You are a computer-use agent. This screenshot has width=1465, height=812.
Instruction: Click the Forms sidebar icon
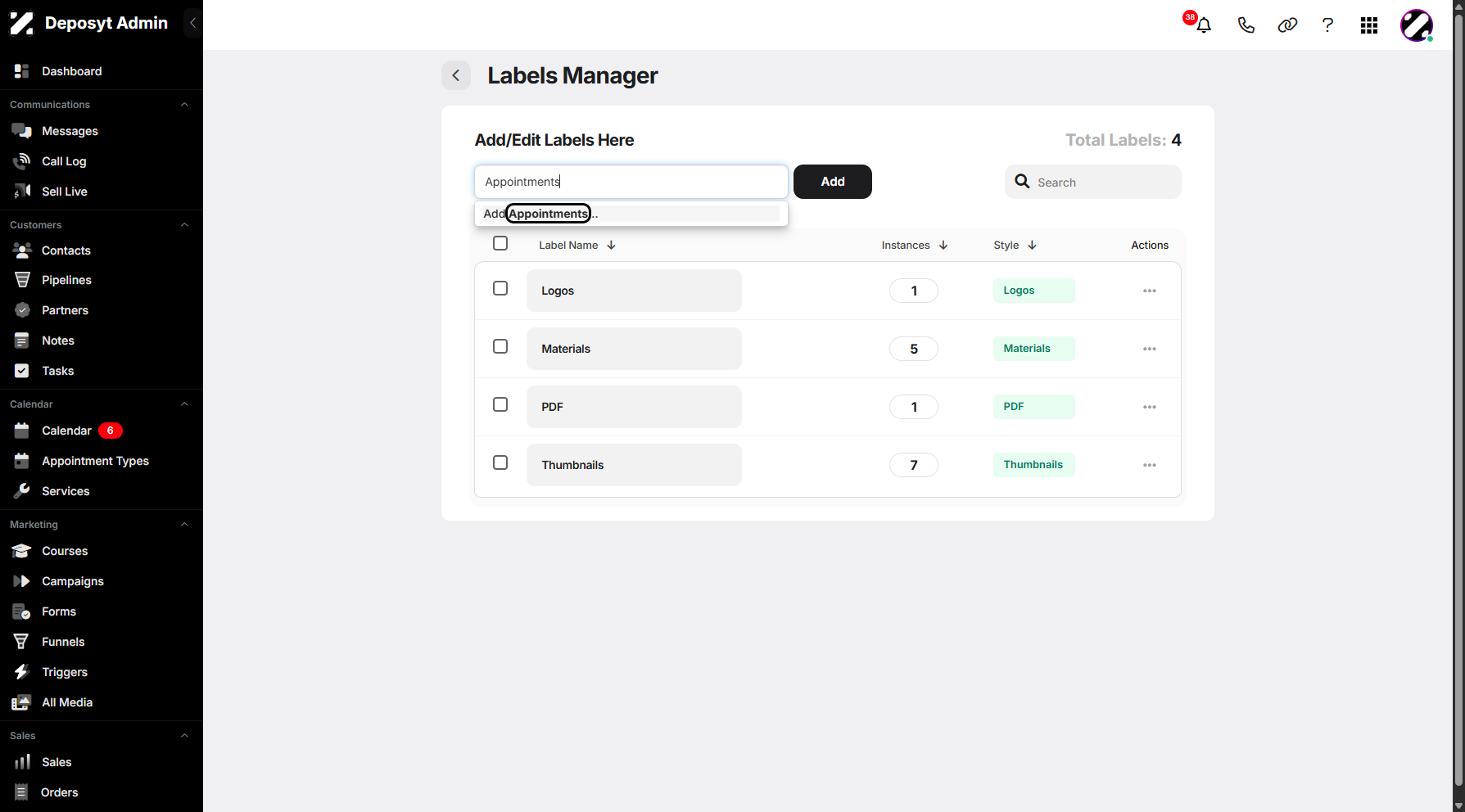[22, 611]
